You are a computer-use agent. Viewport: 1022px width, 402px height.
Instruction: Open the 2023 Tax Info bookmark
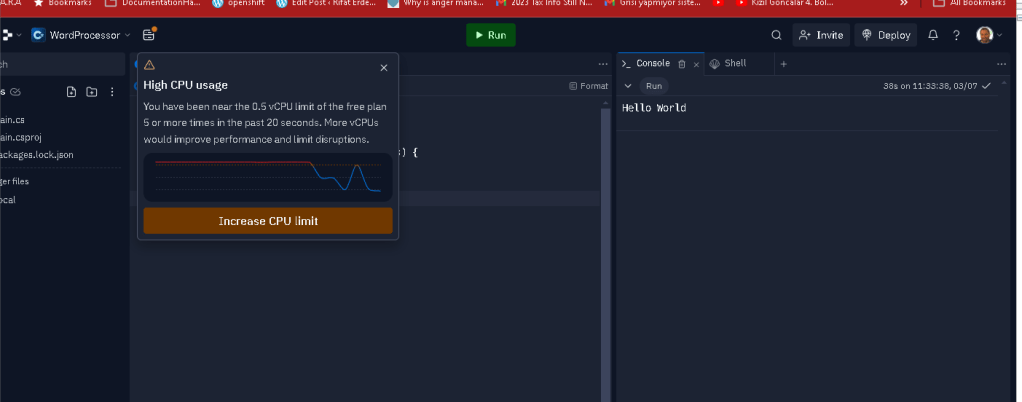tap(544, 3)
